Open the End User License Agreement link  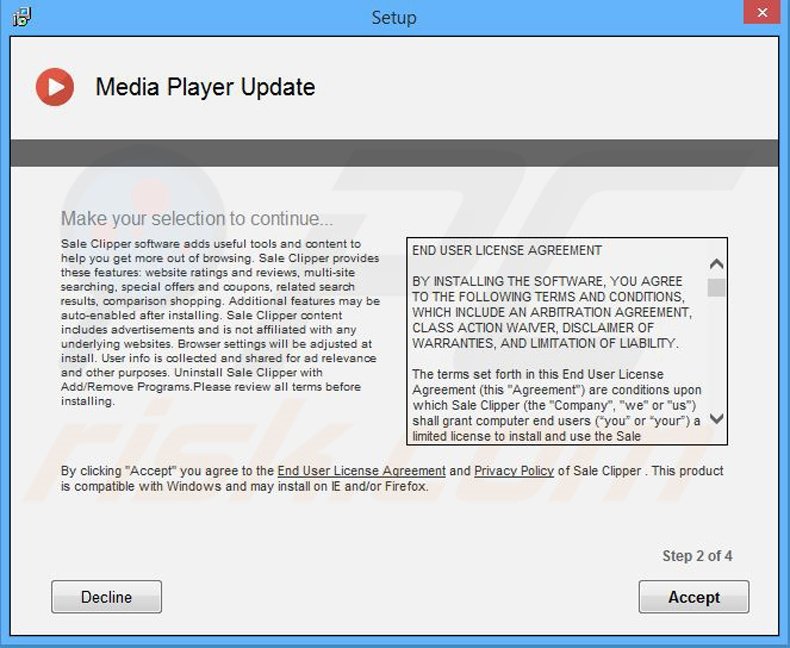point(361,471)
